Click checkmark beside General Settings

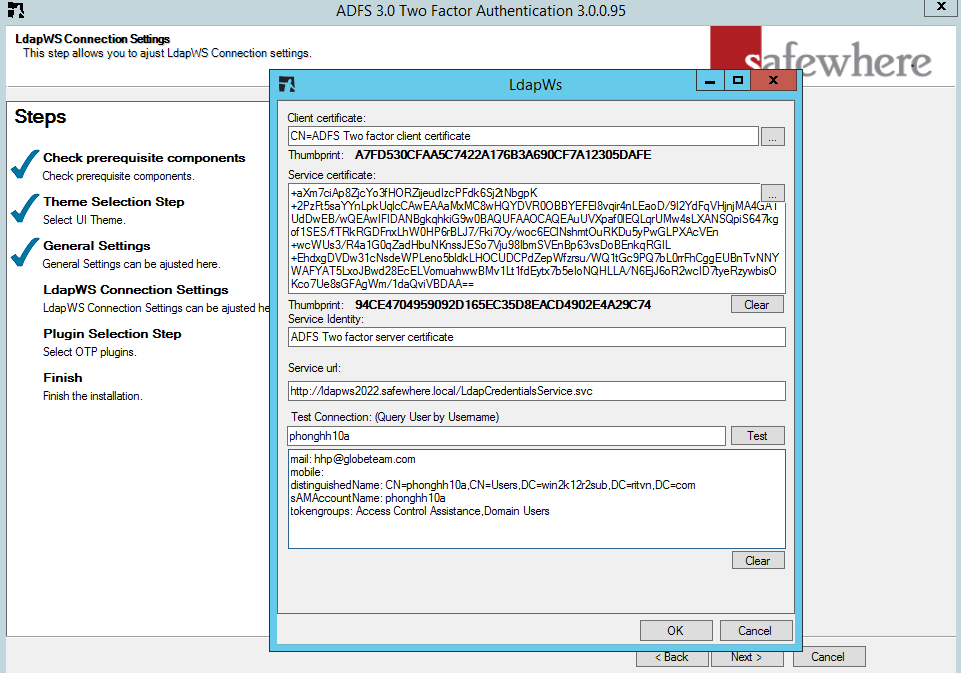pos(25,253)
